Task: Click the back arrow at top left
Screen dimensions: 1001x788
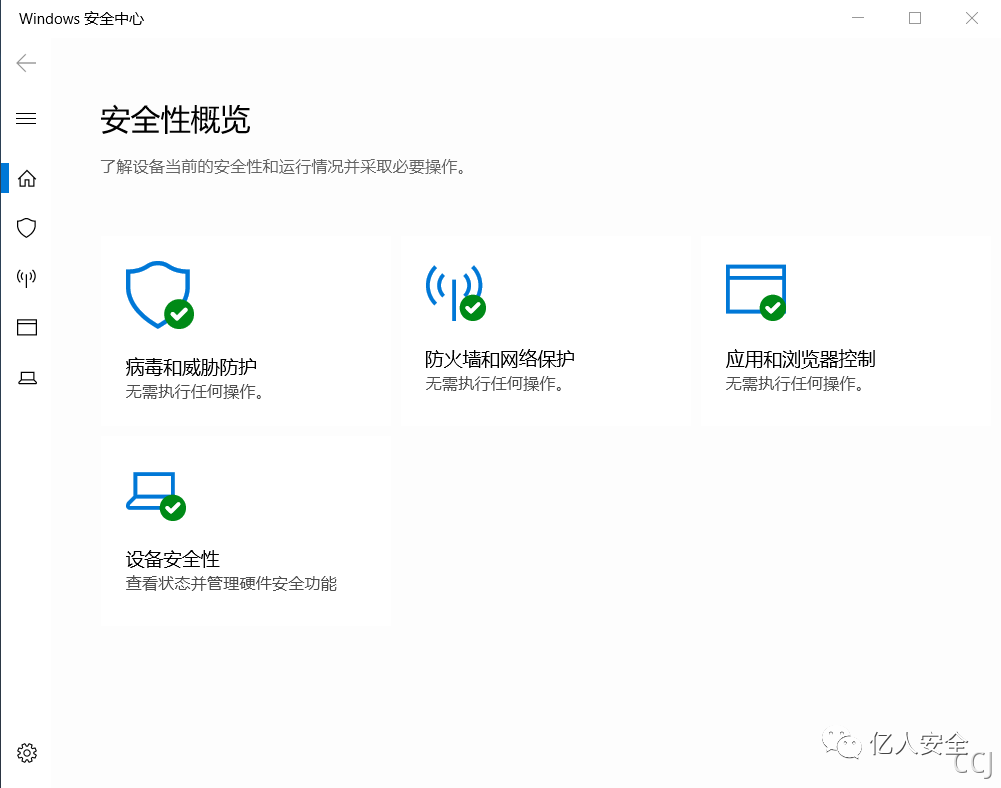Action: 25,62
